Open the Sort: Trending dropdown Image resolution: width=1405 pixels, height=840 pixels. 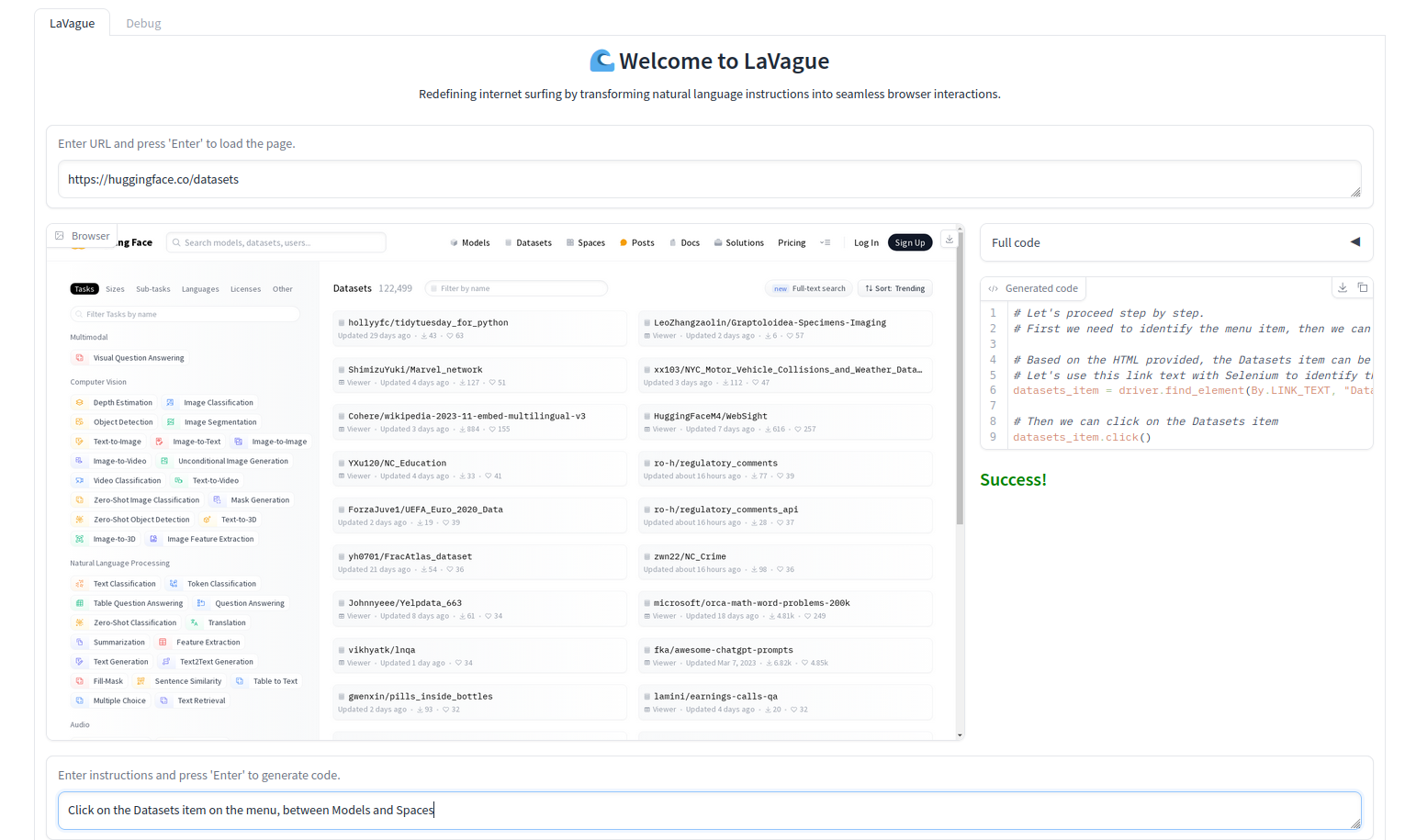coord(894,288)
